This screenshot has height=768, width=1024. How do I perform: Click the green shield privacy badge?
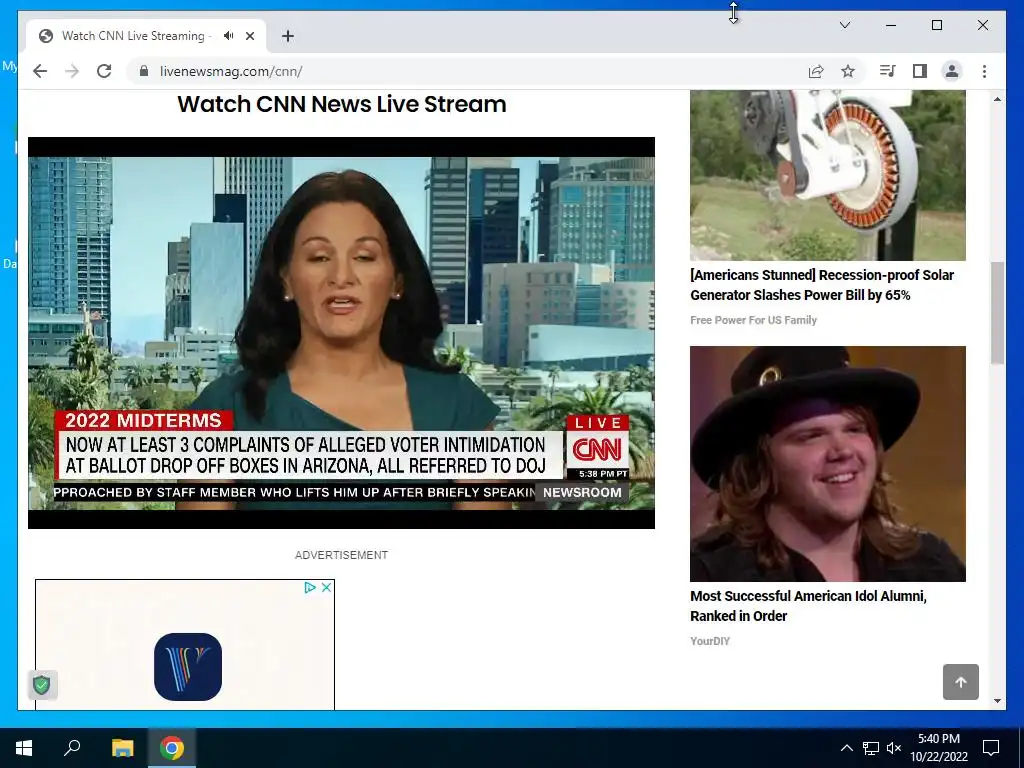pos(42,684)
